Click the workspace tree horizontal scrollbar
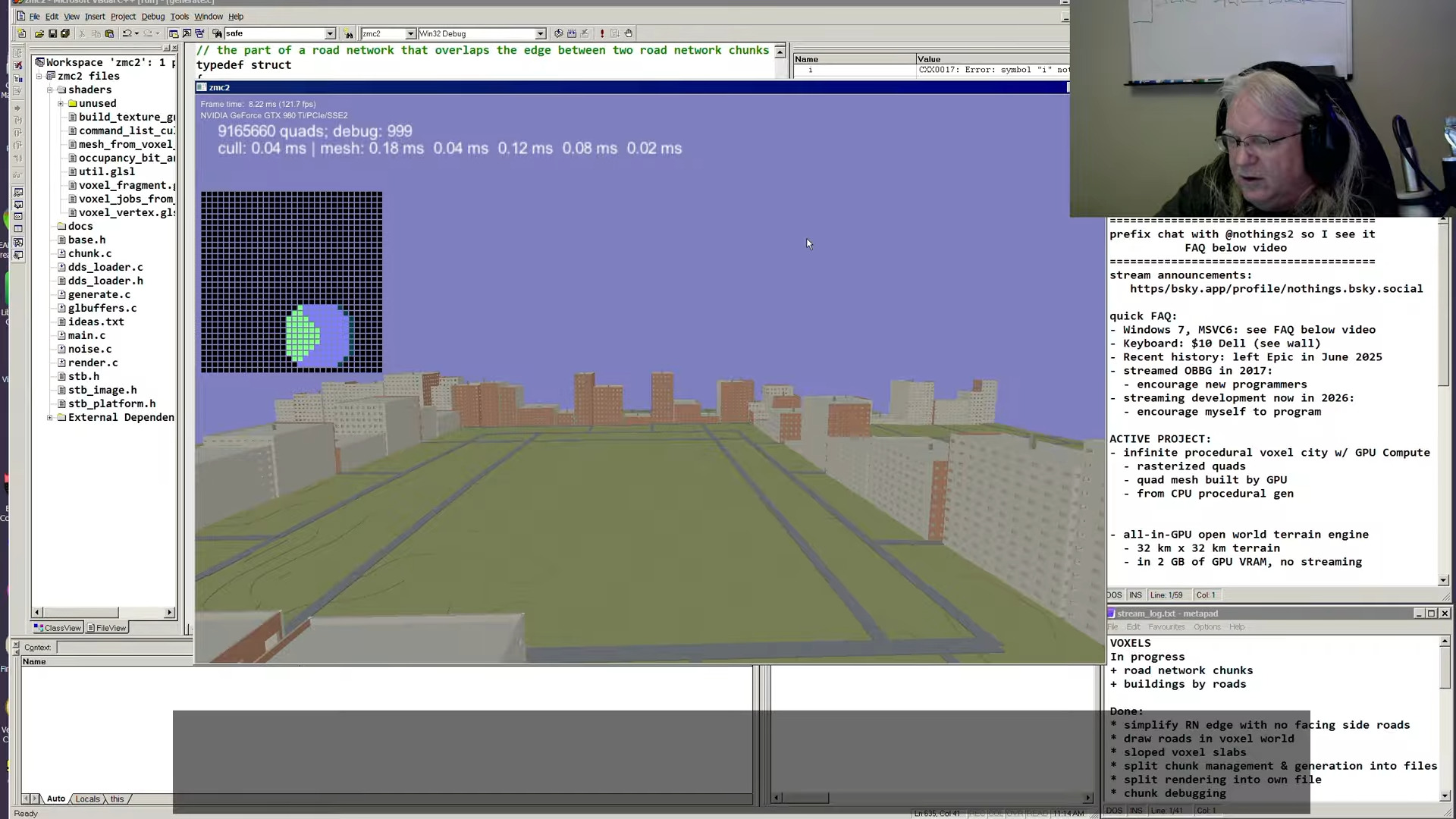 [x=103, y=612]
